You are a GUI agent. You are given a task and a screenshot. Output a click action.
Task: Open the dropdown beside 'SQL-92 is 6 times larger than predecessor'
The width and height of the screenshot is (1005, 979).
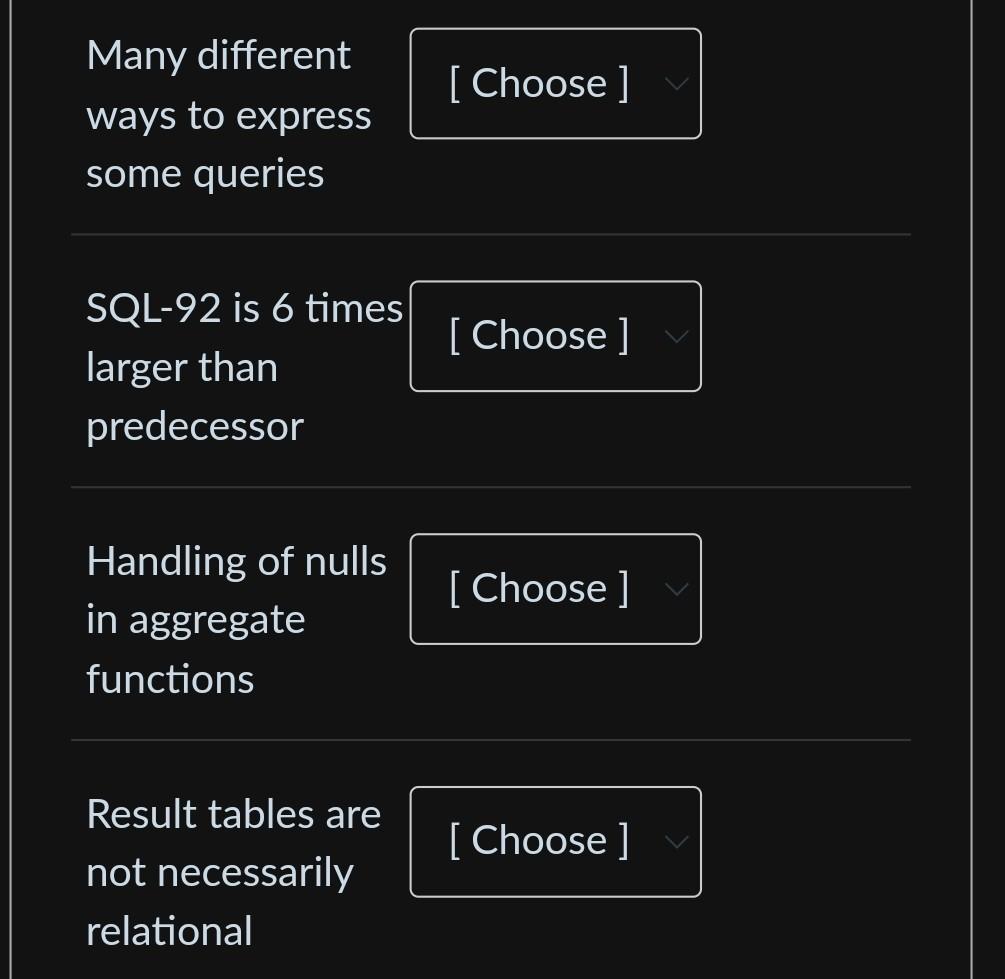(x=555, y=336)
